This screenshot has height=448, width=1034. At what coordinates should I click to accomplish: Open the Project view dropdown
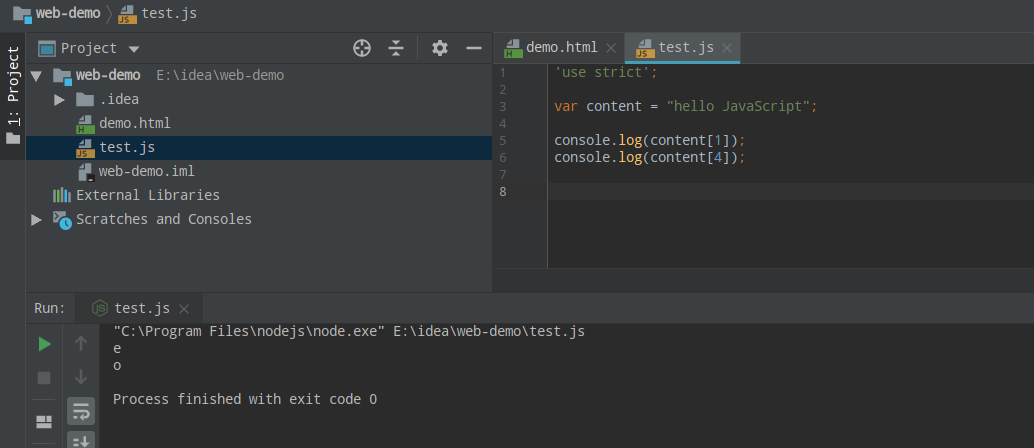(x=134, y=49)
